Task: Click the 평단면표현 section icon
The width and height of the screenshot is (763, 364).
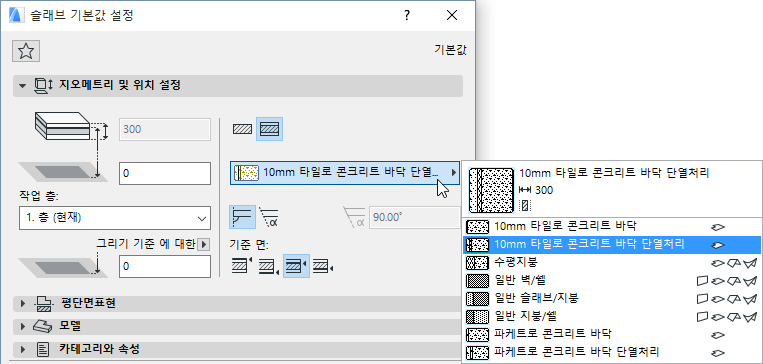Action: 44,304
